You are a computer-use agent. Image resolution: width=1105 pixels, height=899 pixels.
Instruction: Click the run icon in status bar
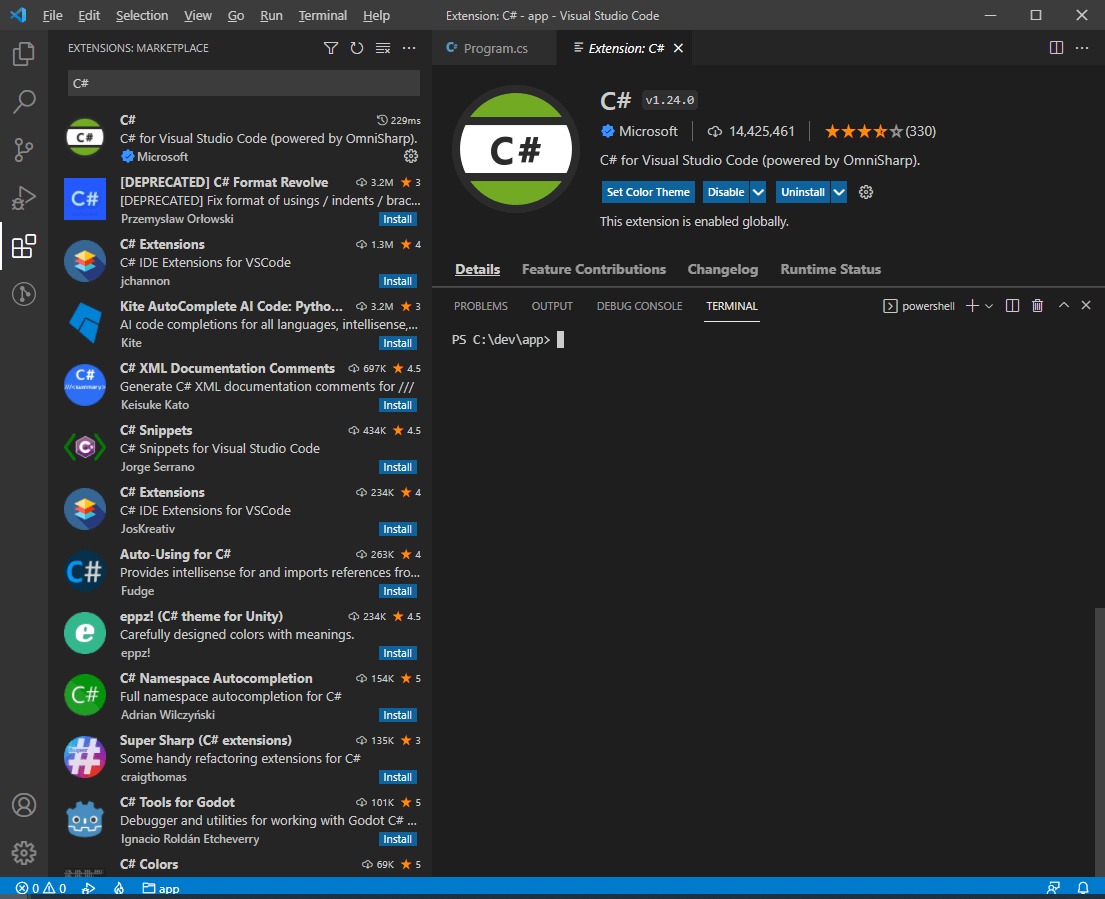[x=89, y=888]
